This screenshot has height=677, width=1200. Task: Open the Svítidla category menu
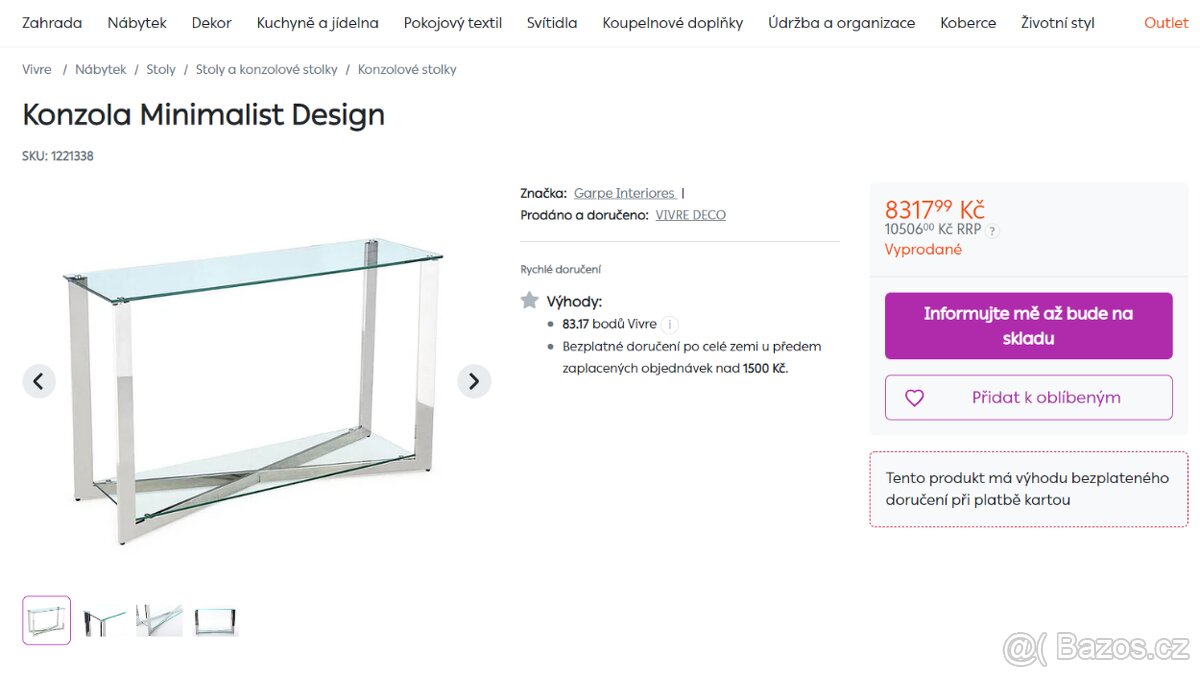click(552, 22)
